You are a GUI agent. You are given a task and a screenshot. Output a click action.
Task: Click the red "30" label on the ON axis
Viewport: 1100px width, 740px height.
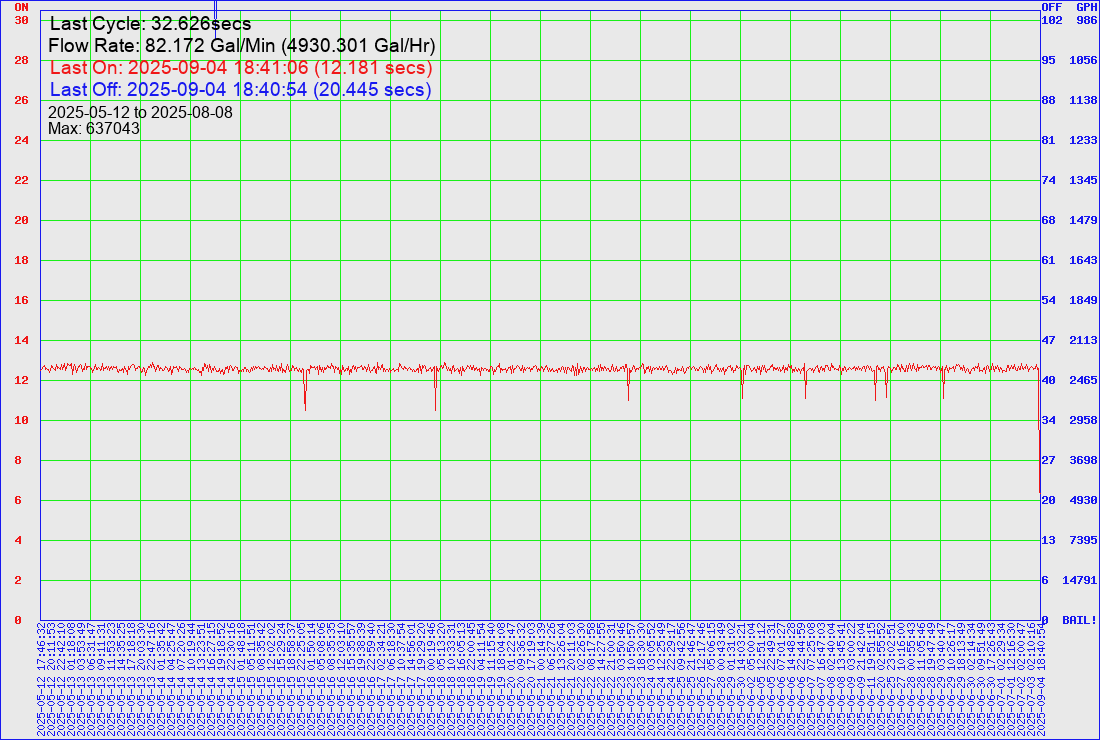click(x=22, y=20)
